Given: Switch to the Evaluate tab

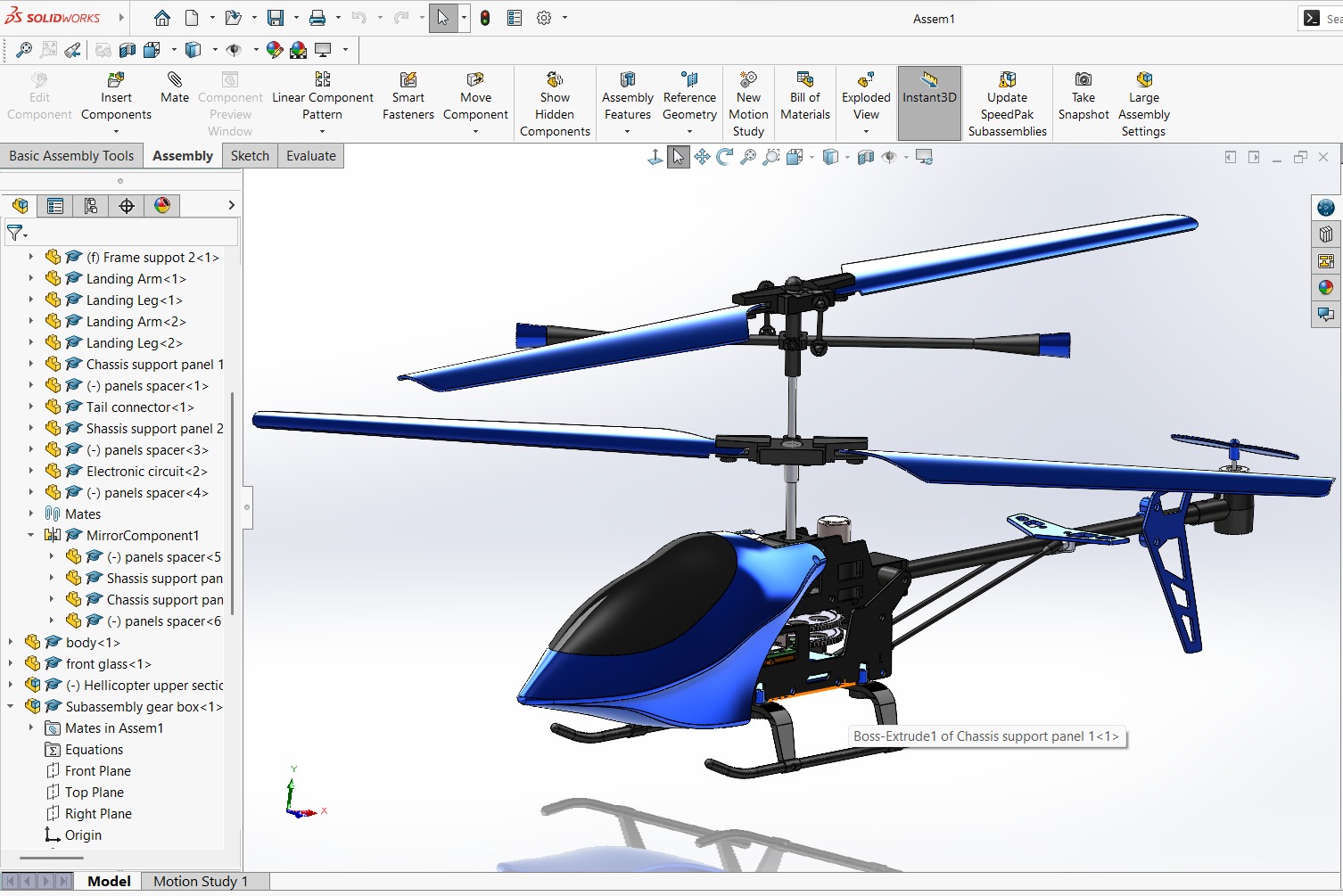Looking at the screenshot, I should pos(310,156).
